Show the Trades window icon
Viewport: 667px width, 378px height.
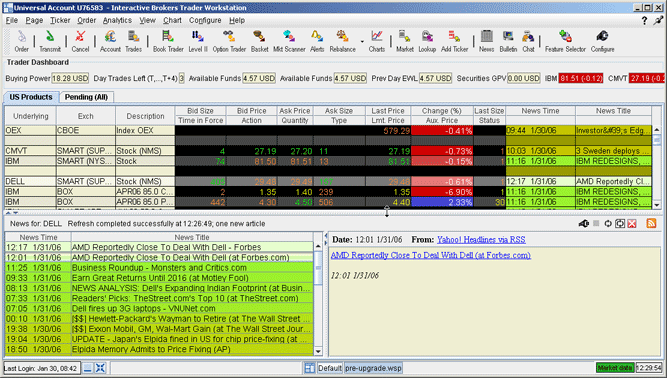click(133, 41)
